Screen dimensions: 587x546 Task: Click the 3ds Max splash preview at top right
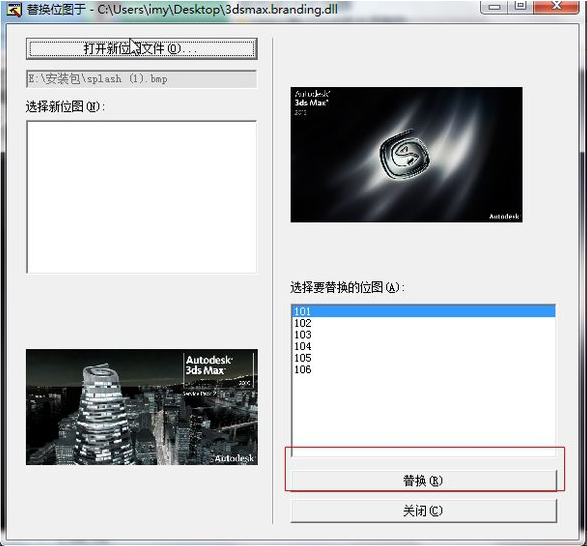click(406, 155)
